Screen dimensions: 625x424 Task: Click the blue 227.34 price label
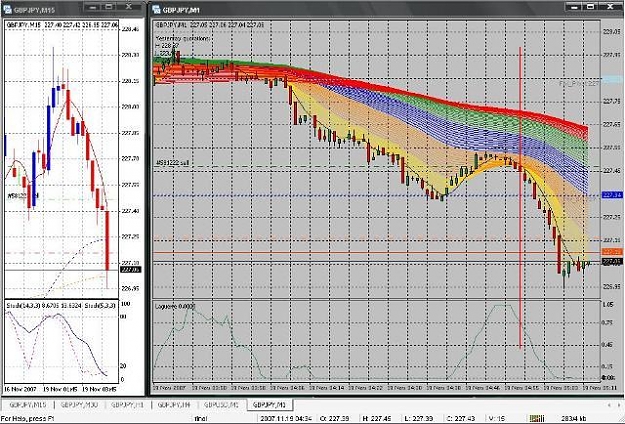pyautogui.click(x=612, y=195)
